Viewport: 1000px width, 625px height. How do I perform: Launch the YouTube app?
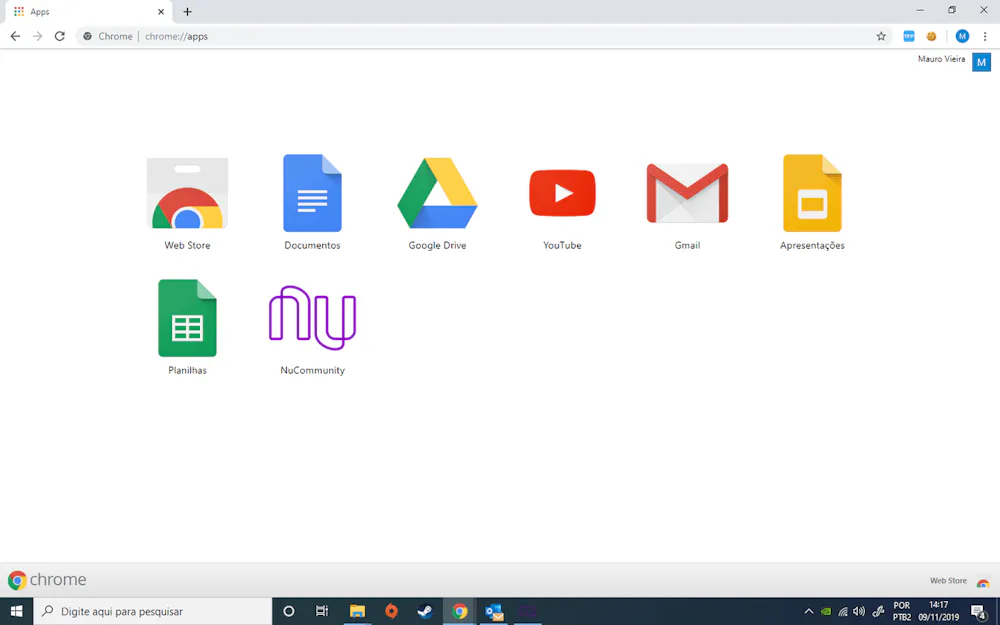point(562,194)
